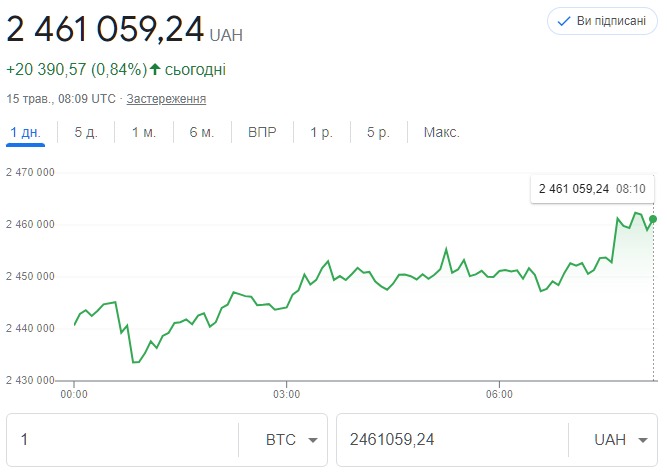Open the 'Застереження' disclaimer link
The image size is (667, 472).
coord(166,99)
